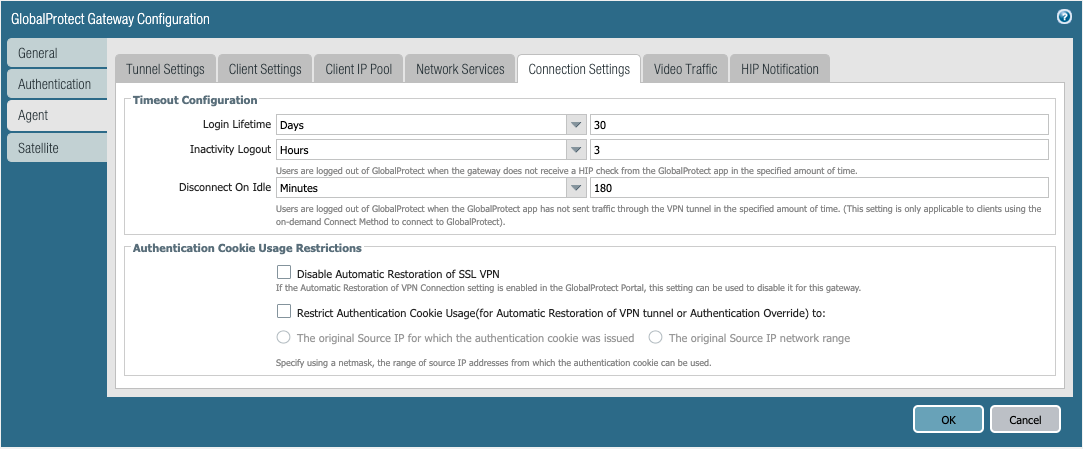Click the Login Lifetime label

(x=237, y=125)
